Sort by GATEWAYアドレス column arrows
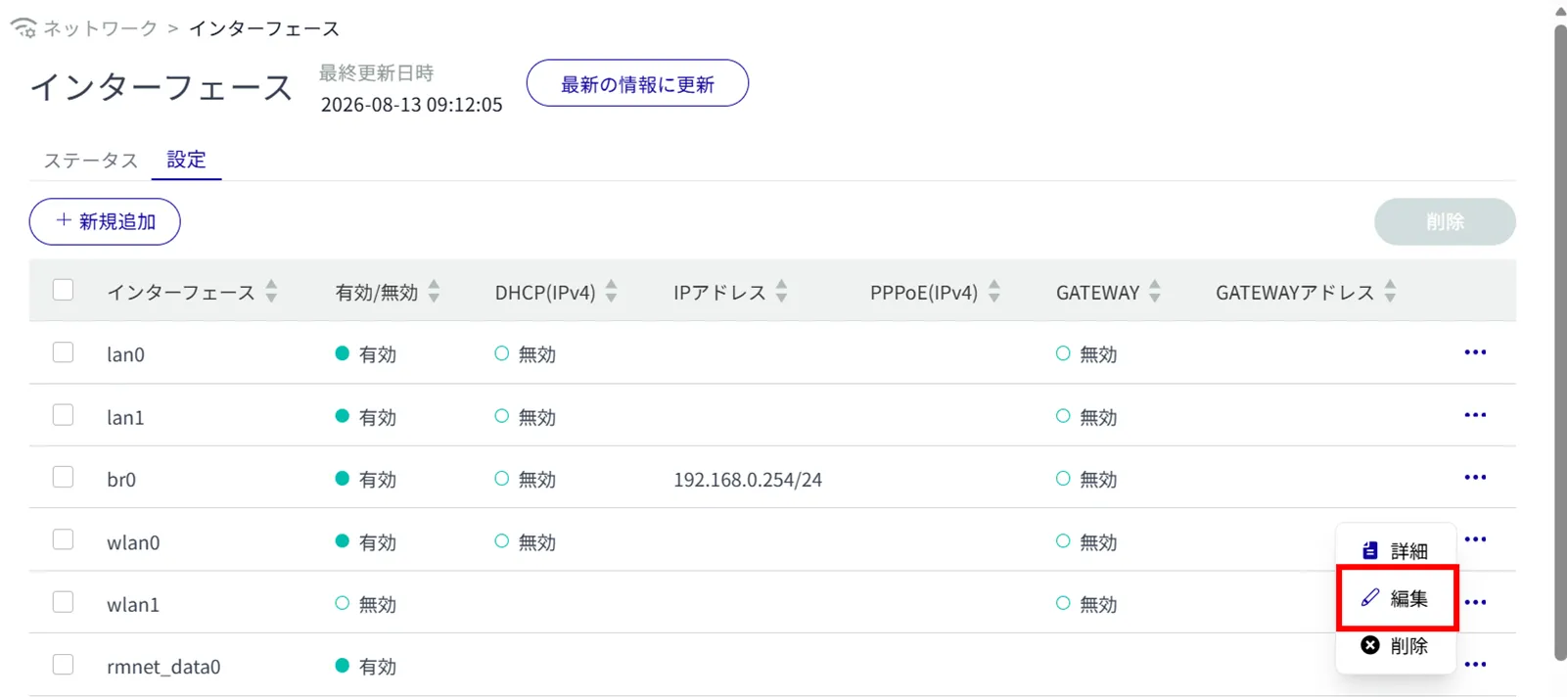The height and width of the screenshot is (698, 1568). pos(1390,291)
